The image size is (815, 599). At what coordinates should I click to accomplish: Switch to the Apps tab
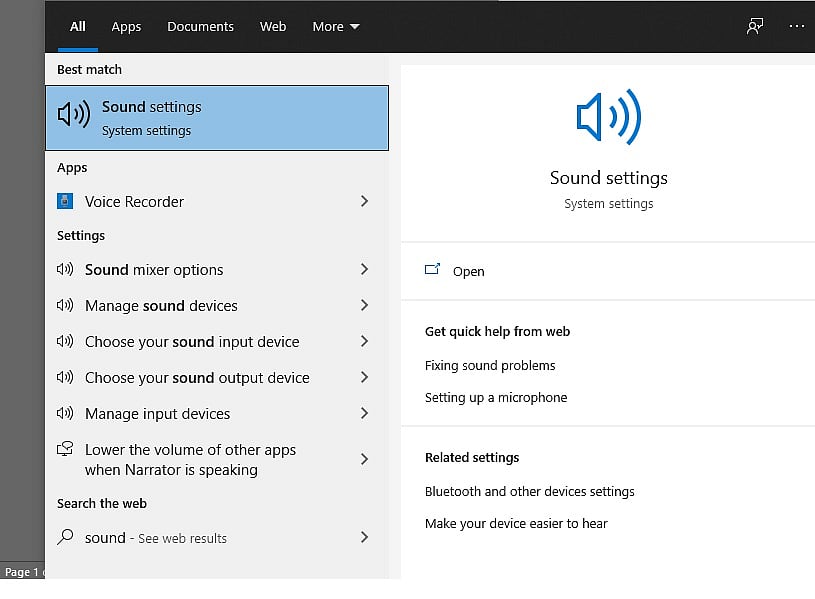126,27
